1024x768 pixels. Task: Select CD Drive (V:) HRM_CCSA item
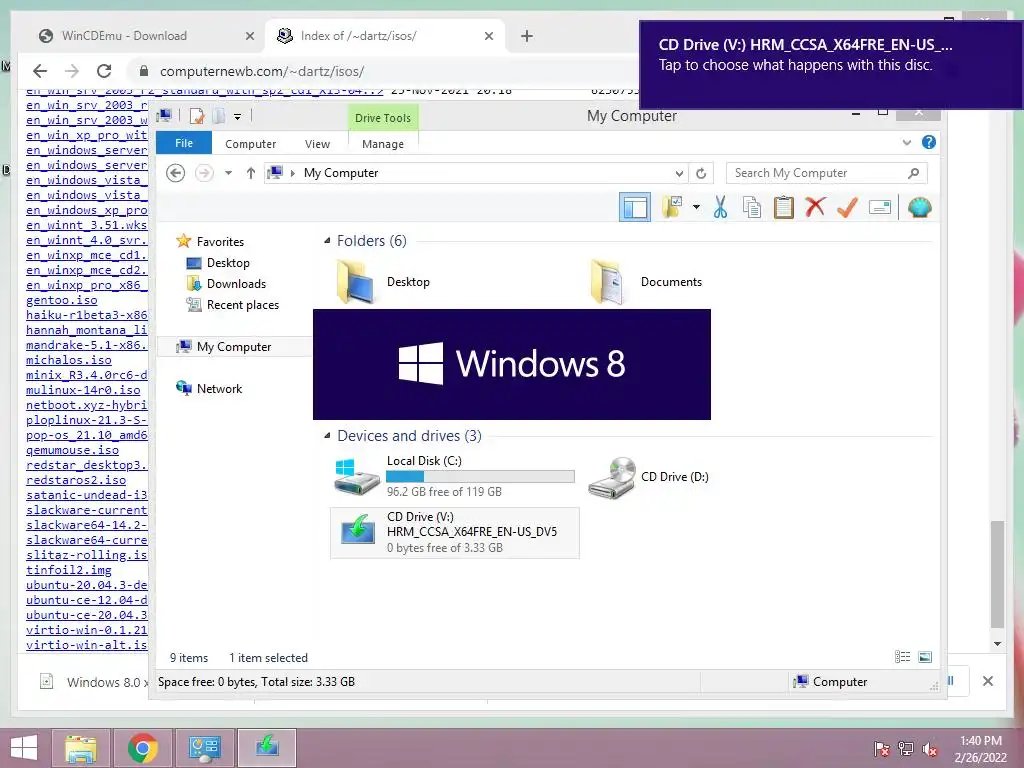455,533
